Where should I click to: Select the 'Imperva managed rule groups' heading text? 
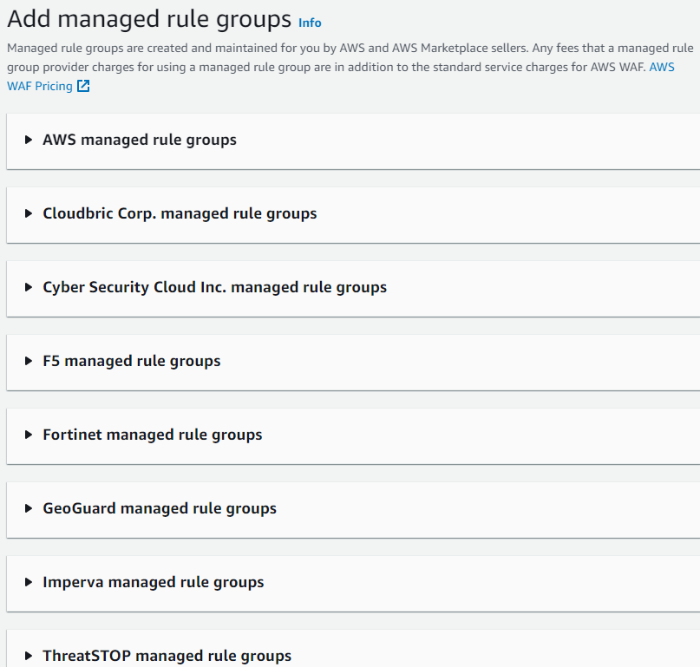click(153, 582)
